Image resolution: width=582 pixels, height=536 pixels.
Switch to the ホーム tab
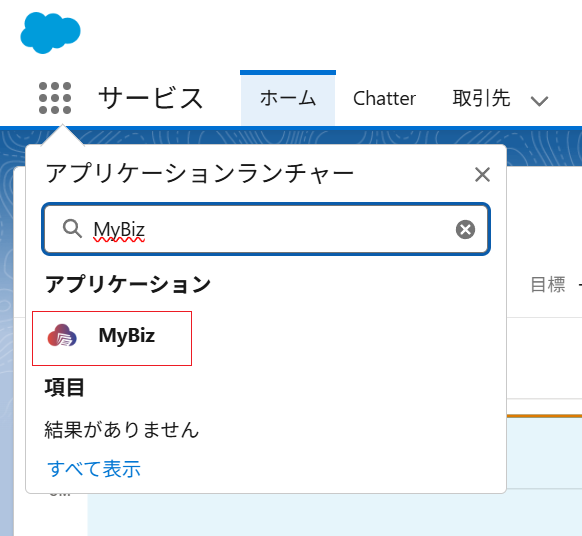tap(288, 98)
